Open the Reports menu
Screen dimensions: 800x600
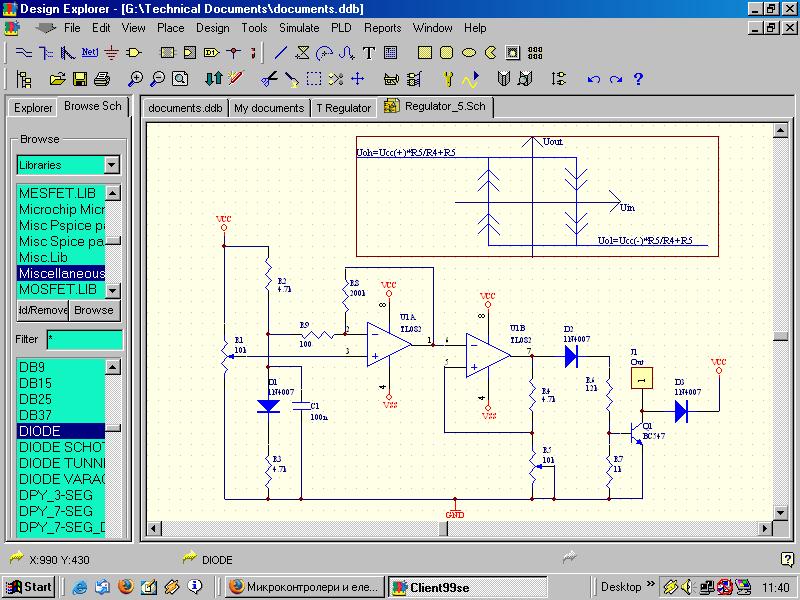382,28
